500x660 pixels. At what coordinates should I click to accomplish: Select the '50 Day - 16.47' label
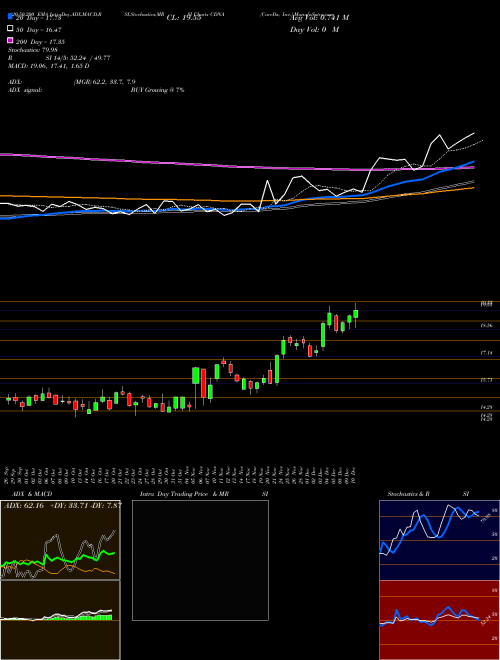click(39, 30)
